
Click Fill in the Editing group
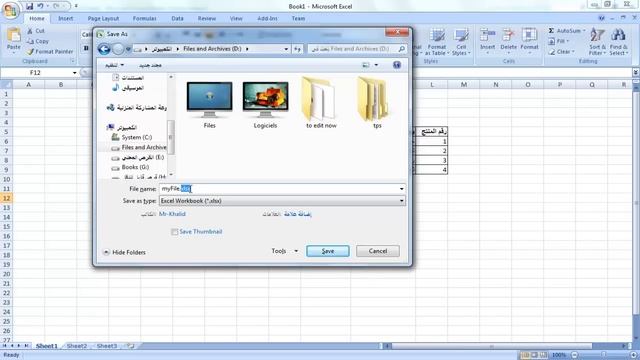point(558,41)
